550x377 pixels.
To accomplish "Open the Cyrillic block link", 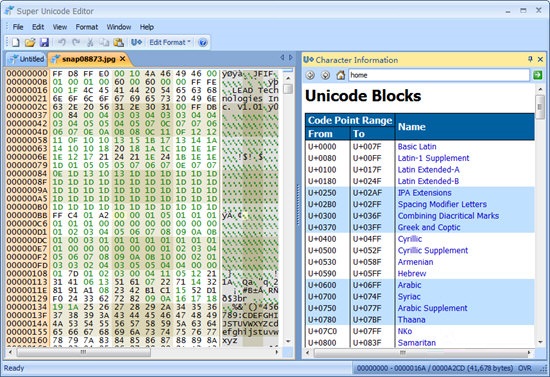I will click(x=410, y=239).
